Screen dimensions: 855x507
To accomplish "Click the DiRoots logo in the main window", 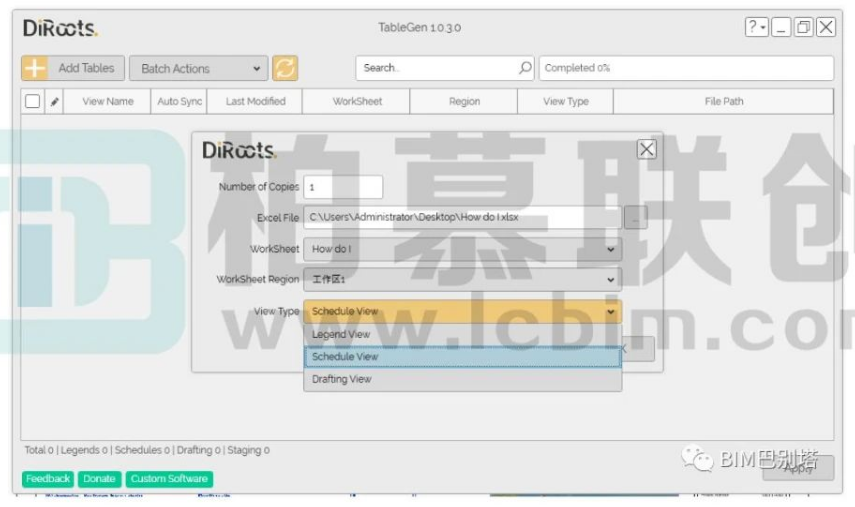I will [x=60, y=28].
